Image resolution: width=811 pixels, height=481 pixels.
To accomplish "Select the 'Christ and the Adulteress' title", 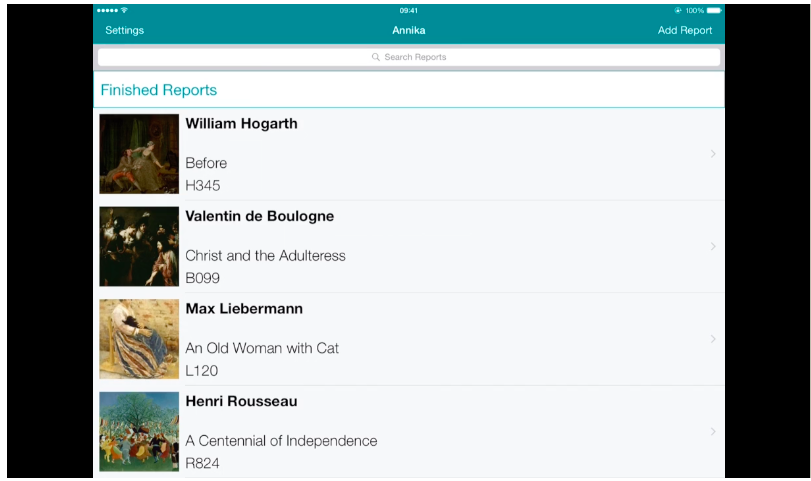I will pyautogui.click(x=265, y=256).
